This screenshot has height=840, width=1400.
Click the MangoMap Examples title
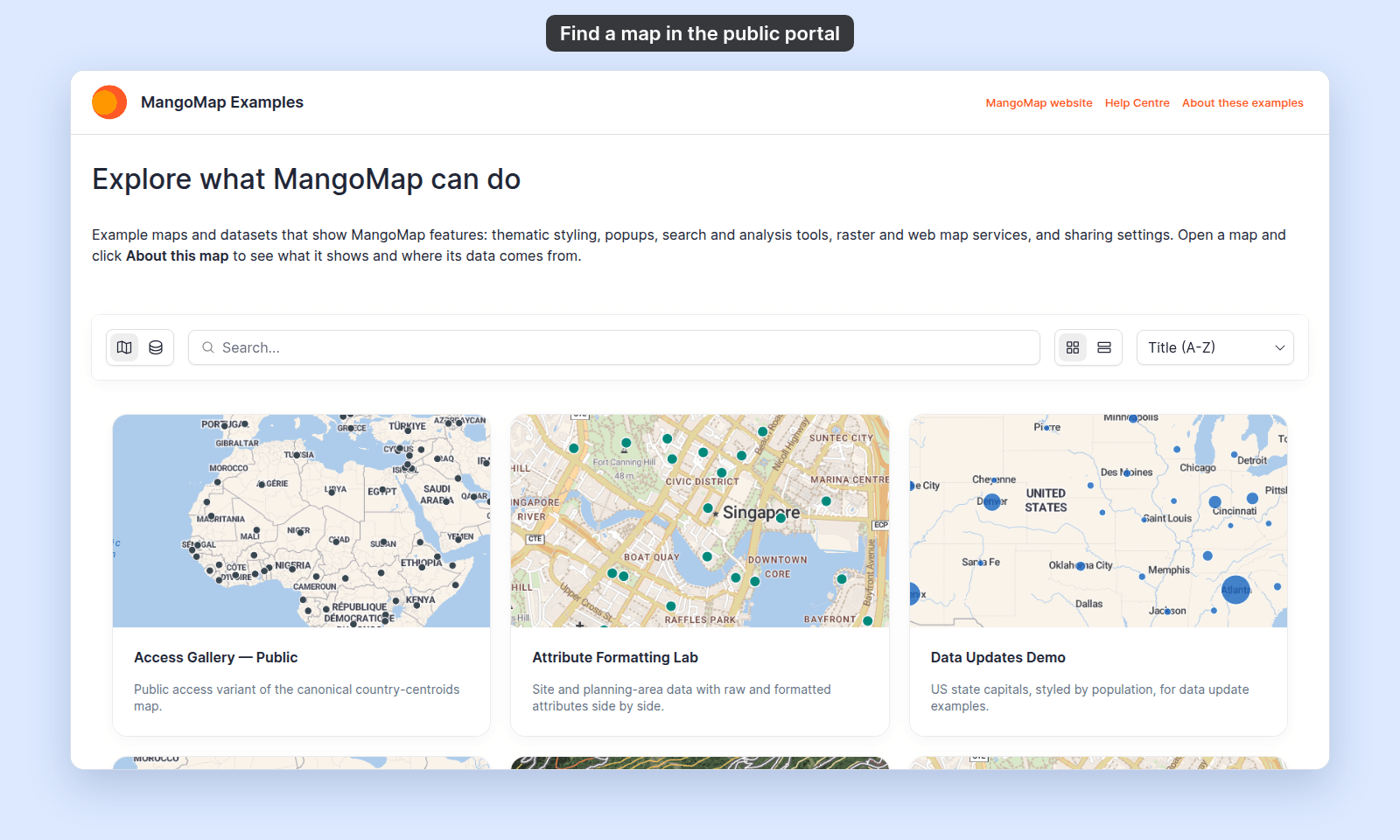pos(222,102)
